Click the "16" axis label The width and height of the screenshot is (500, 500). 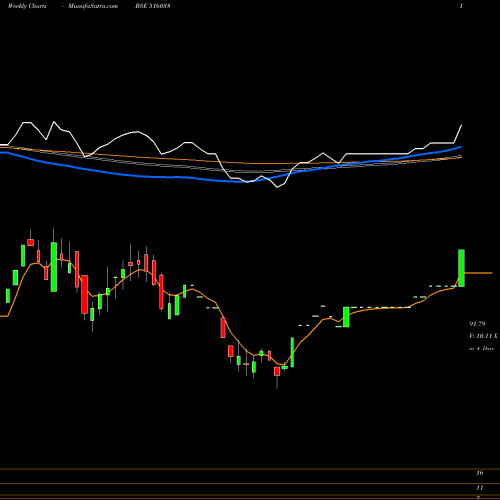coord(480,473)
